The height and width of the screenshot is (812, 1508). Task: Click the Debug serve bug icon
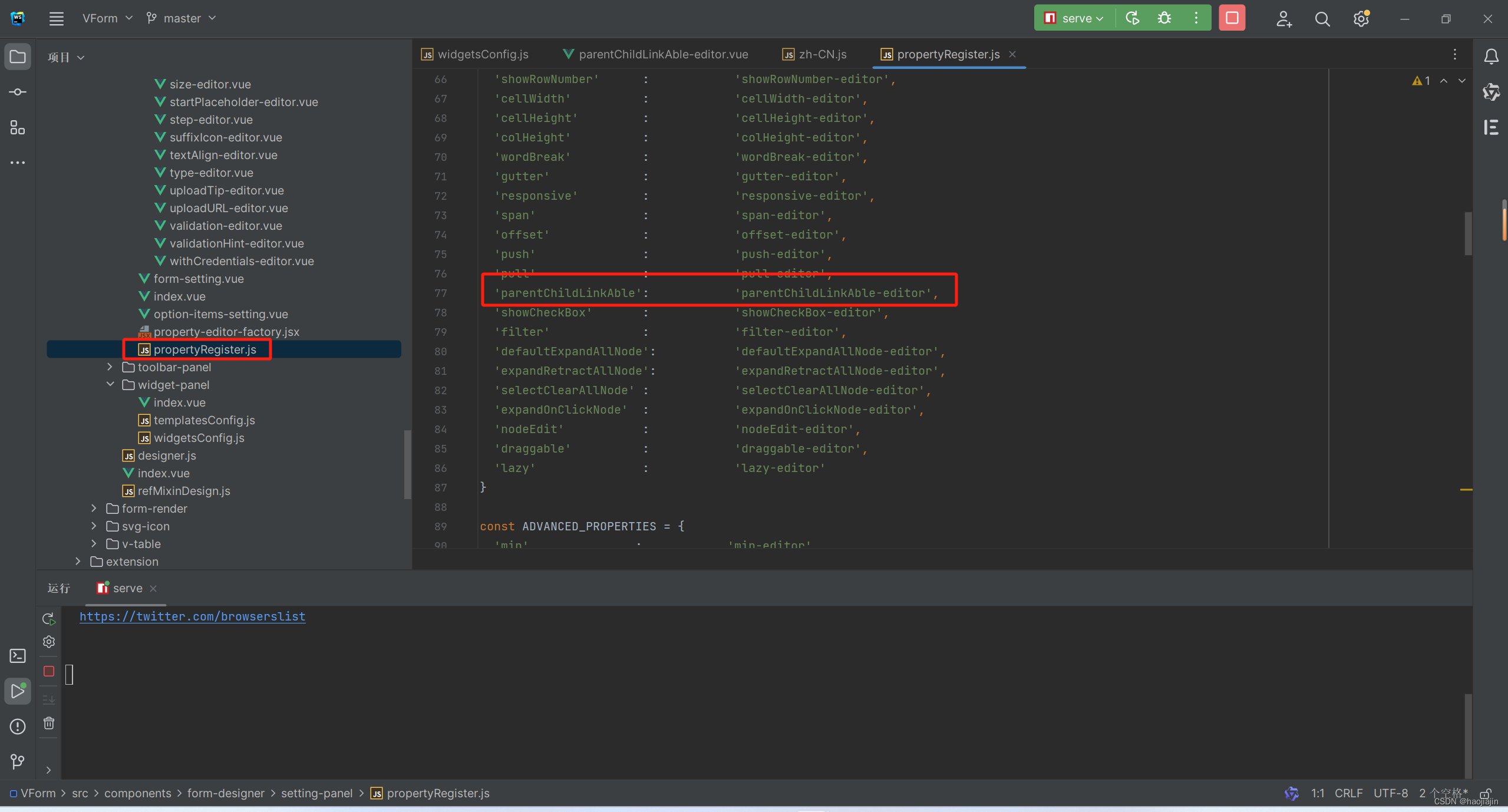[x=1164, y=18]
